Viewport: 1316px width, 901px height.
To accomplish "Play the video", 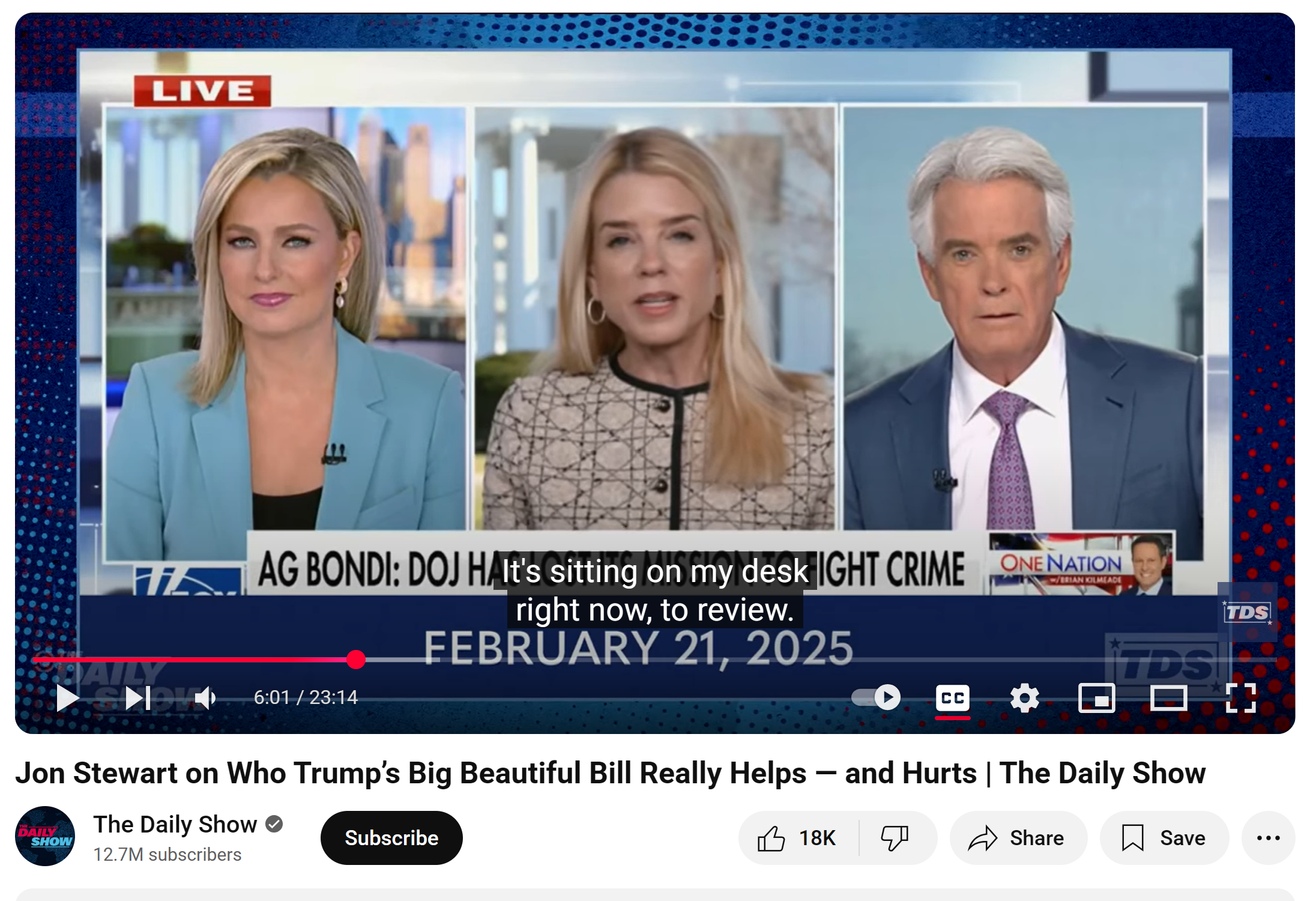I will [x=67, y=698].
